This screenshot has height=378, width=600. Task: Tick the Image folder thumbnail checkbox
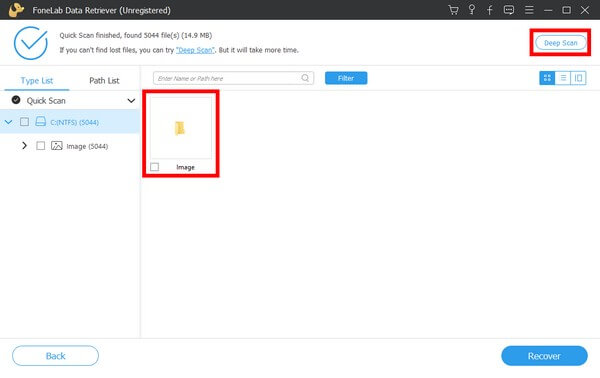[x=155, y=167]
